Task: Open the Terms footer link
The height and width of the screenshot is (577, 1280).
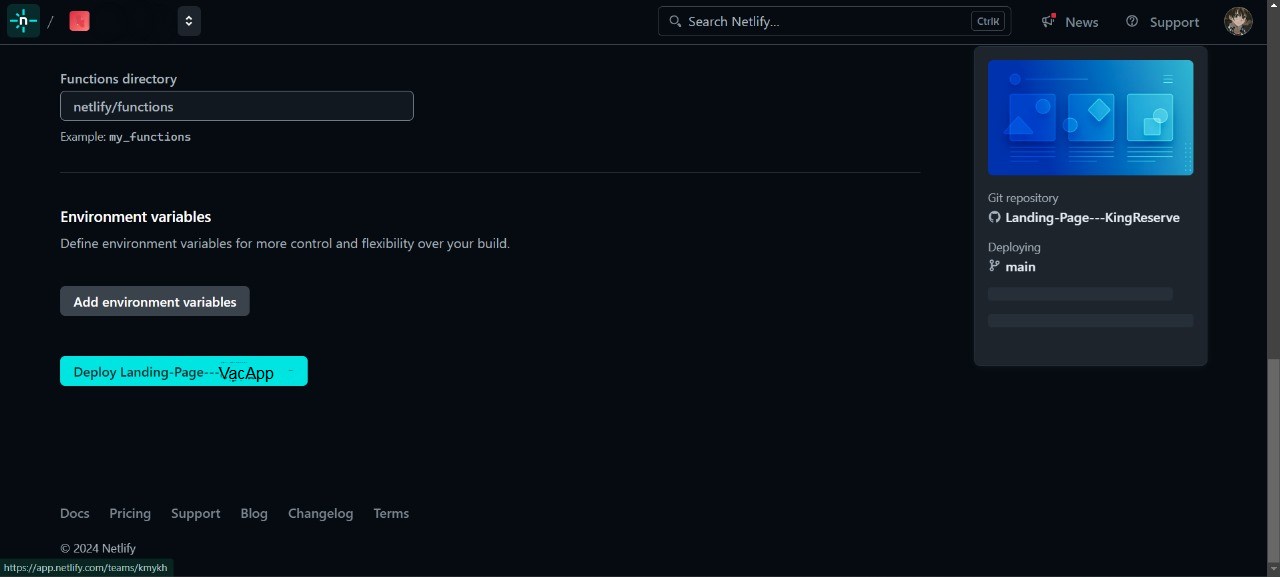Action: 391,513
